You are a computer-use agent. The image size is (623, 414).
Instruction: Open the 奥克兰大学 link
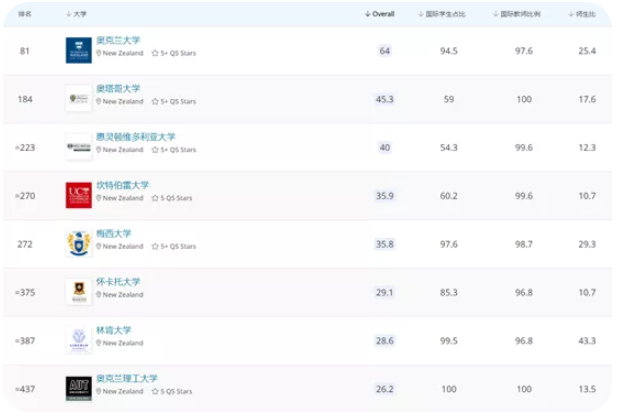118,40
